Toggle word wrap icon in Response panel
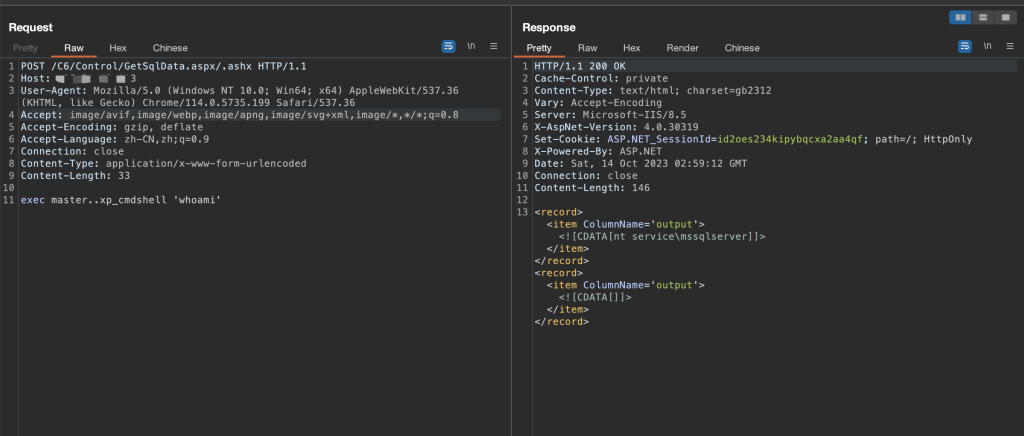The image size is (1024, 436). (965, 46)
